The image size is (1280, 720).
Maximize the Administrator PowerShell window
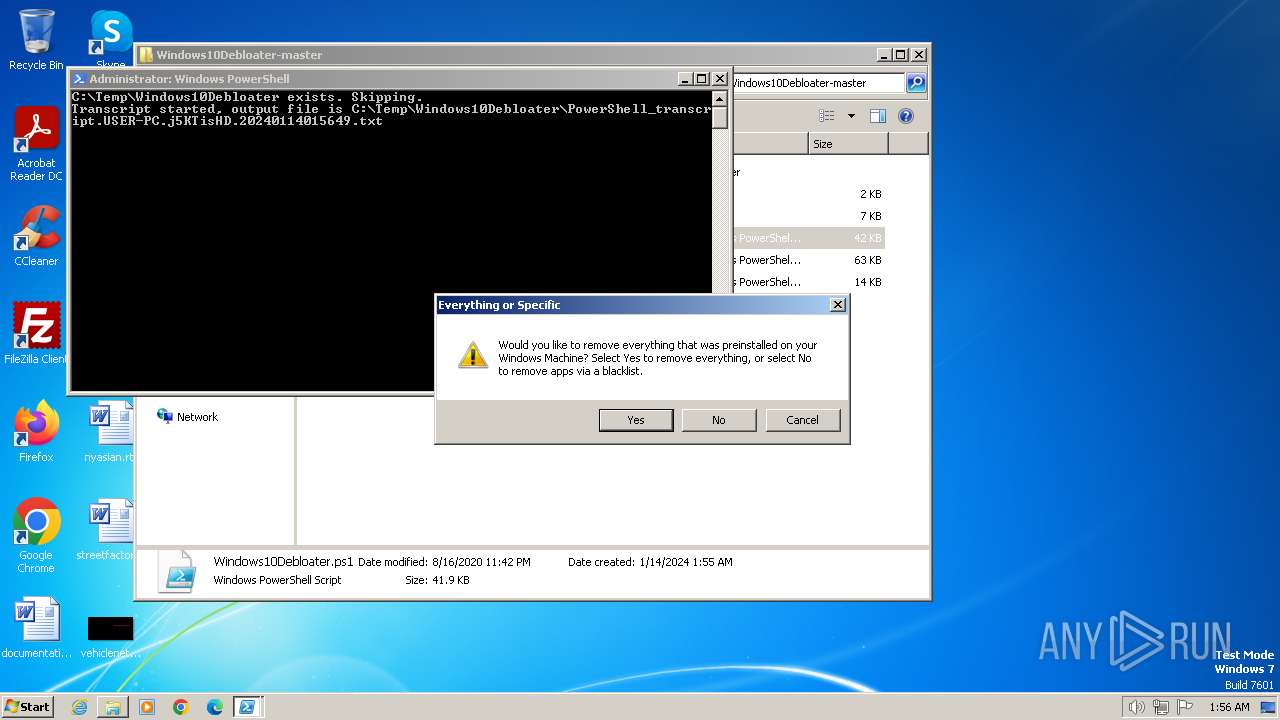pos(702,78)
